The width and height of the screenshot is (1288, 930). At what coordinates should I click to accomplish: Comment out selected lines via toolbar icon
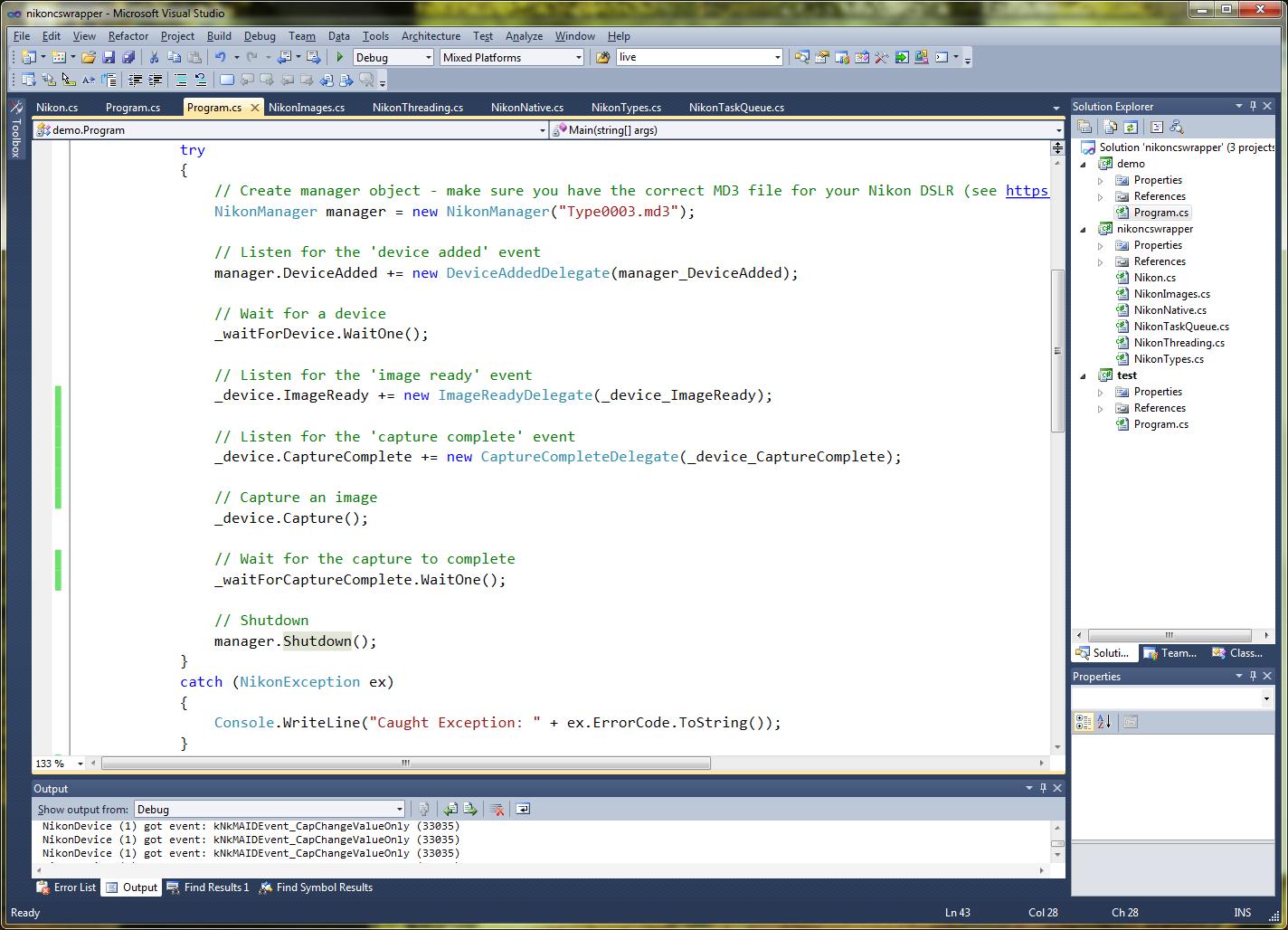tap(181, 81)
